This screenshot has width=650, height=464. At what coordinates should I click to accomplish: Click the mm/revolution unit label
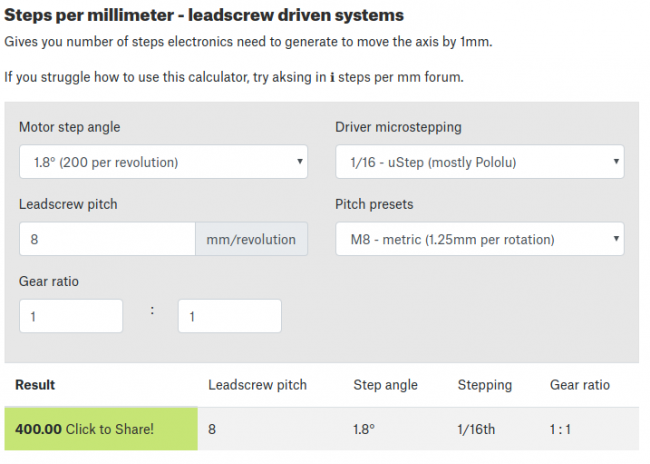coord(251,239)
